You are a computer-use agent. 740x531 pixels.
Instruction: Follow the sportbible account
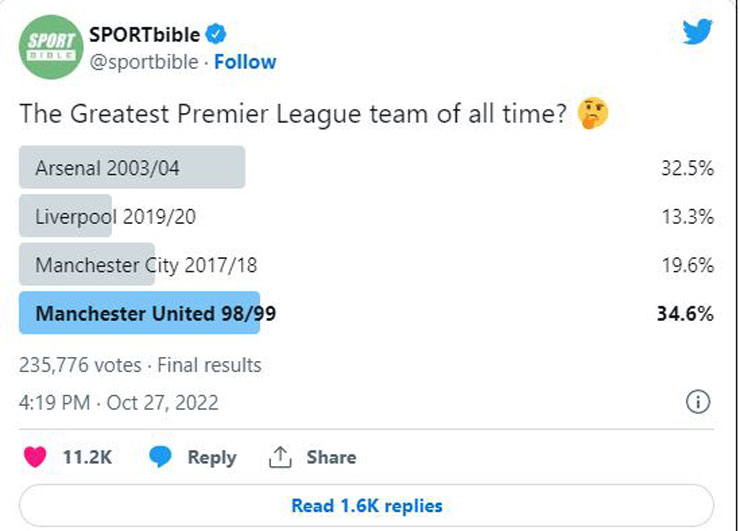(245, 62)
